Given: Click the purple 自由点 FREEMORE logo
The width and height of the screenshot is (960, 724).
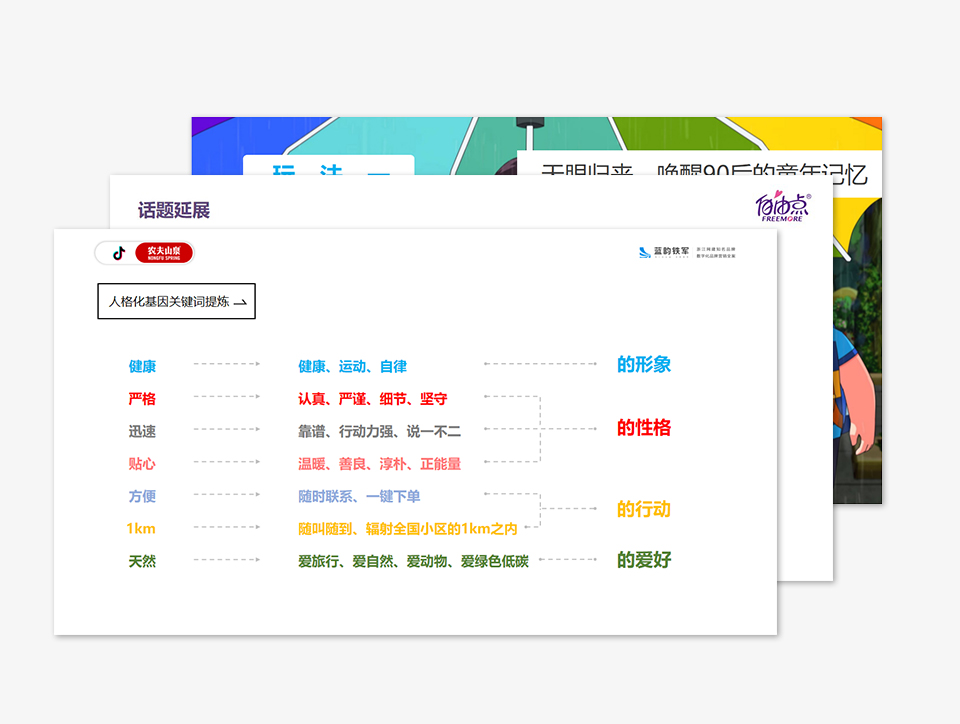Looking at the screenshot, I should (781, 206).
